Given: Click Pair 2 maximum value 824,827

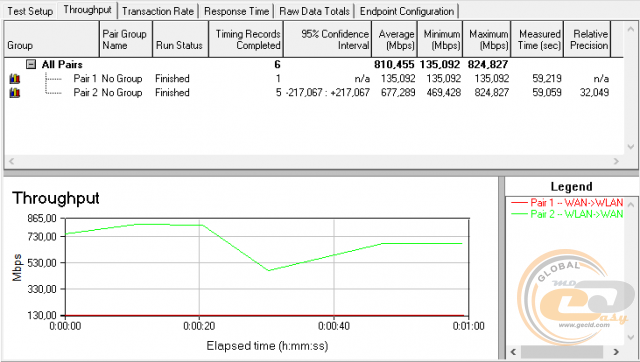Looking at the screenshot, I should point(491,93).
